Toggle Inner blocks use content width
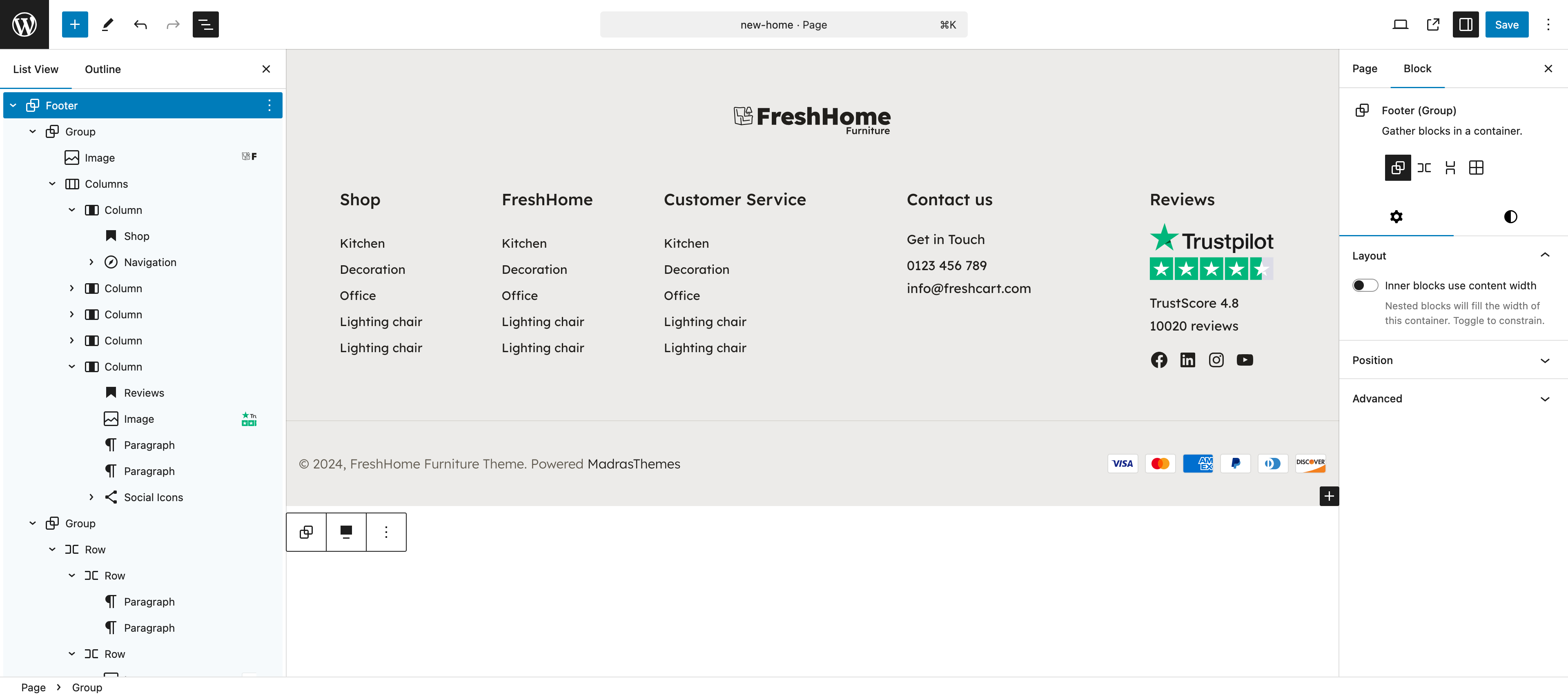The width and height of the screenshot is (1568, 697). [x=1365, y=285]
